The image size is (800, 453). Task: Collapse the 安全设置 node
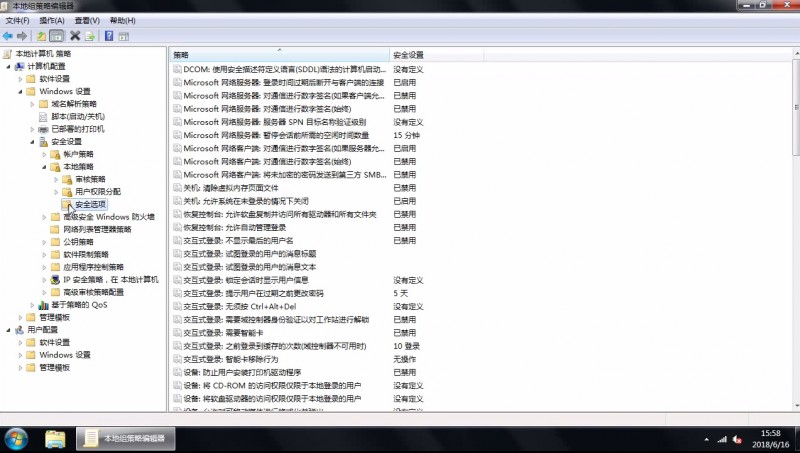(x=32, y=142)
